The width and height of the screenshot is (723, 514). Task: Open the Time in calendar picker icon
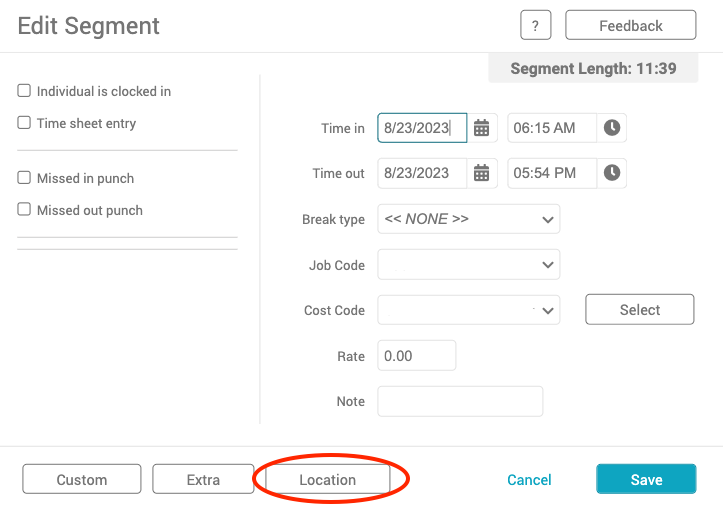[481, 128]
